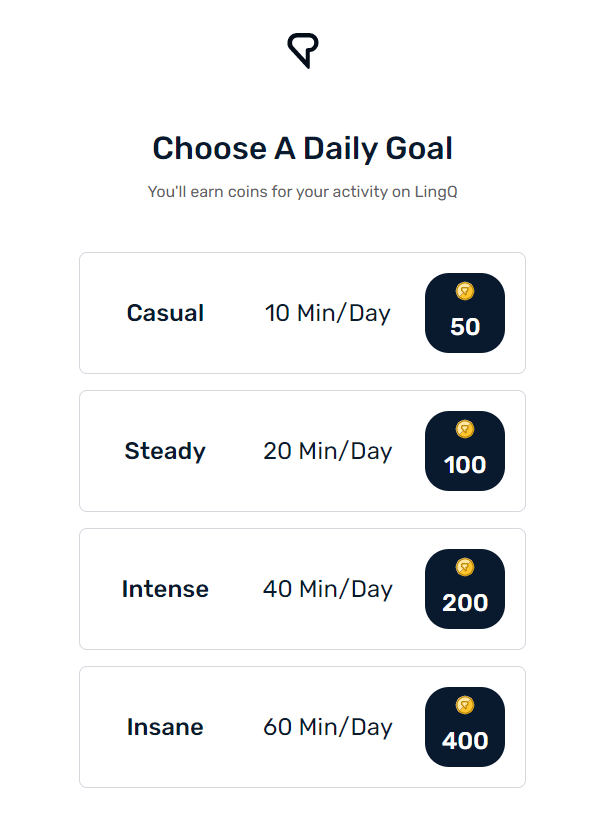589x831 pixels.
Task: Click the coins activity subtitle text
Action: [302, 192]
